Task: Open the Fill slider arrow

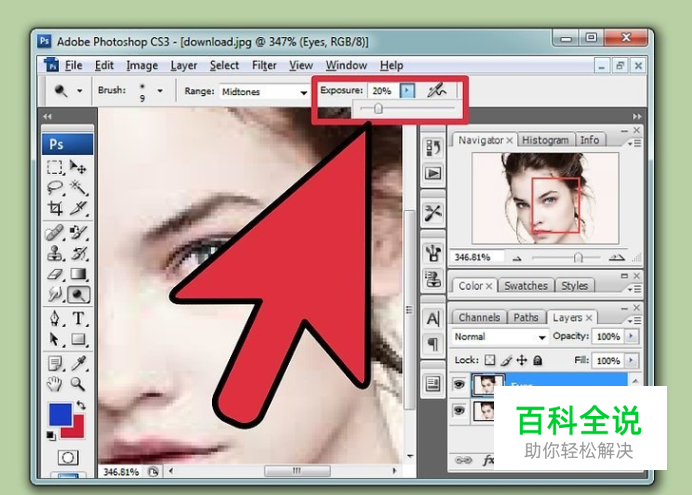Action: click(632, 360)
